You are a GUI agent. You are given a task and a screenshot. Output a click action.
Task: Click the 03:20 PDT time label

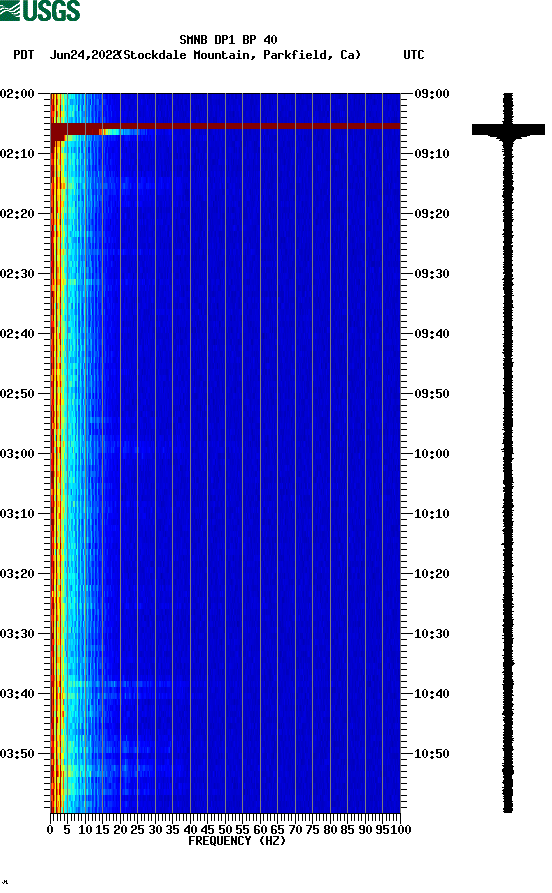tap(17, 574)
